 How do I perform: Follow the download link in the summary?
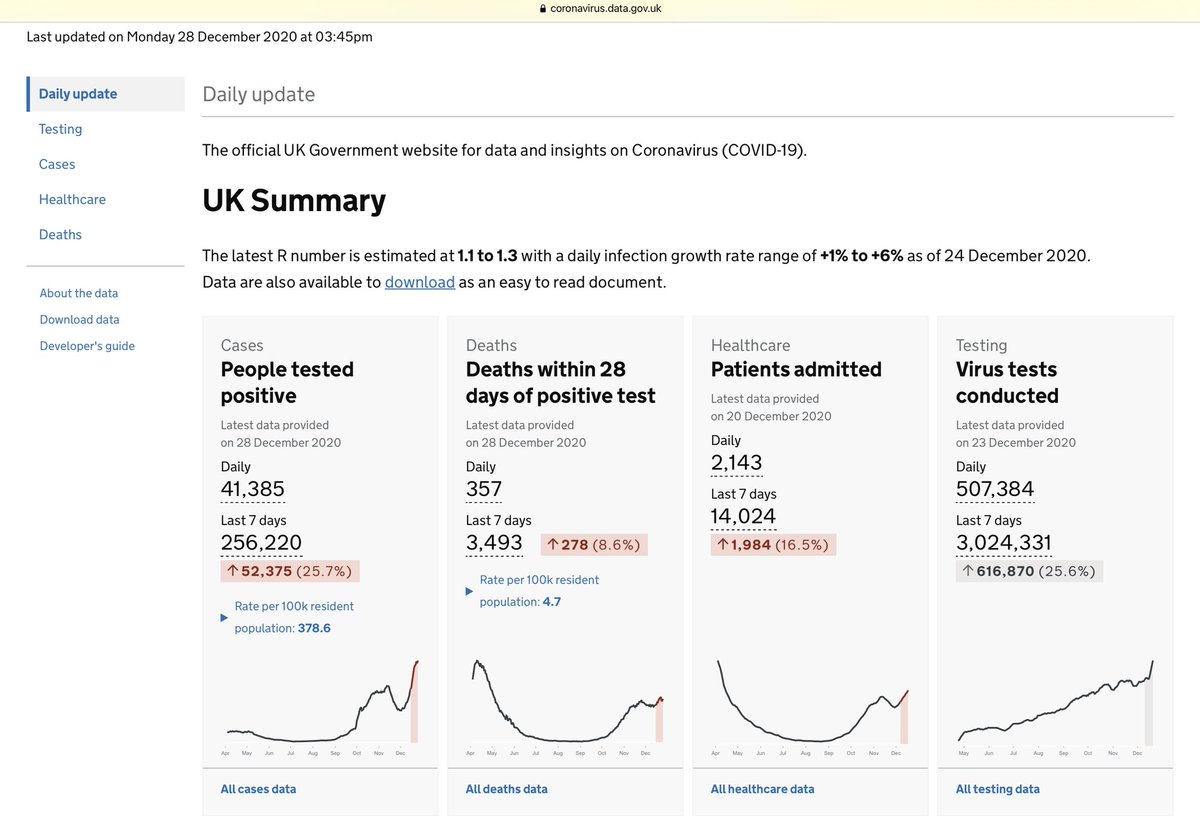coord(420,282)
